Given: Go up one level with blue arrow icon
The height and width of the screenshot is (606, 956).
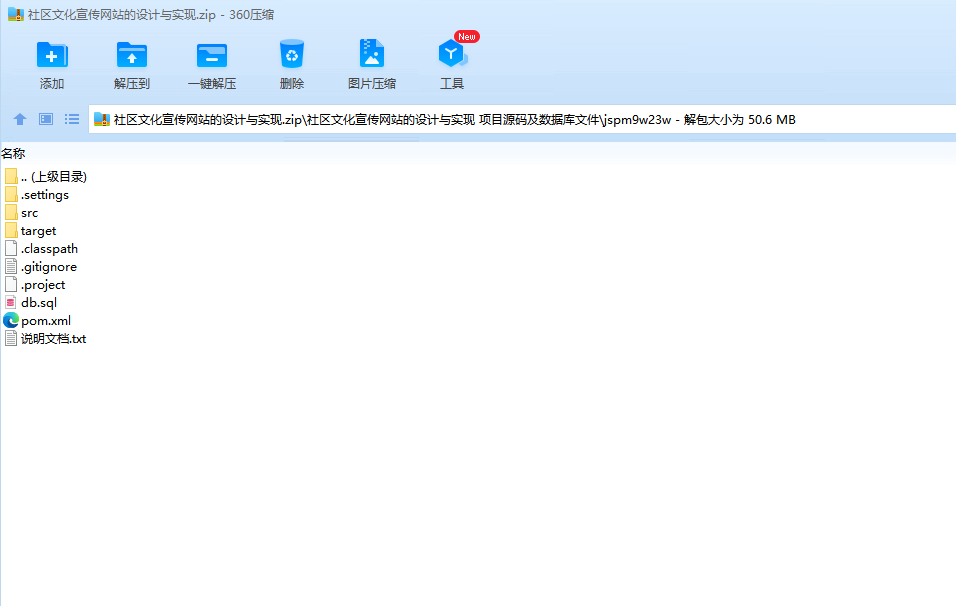Looking at the screenshot, I should pyautogui.click(x=20, y=119).
